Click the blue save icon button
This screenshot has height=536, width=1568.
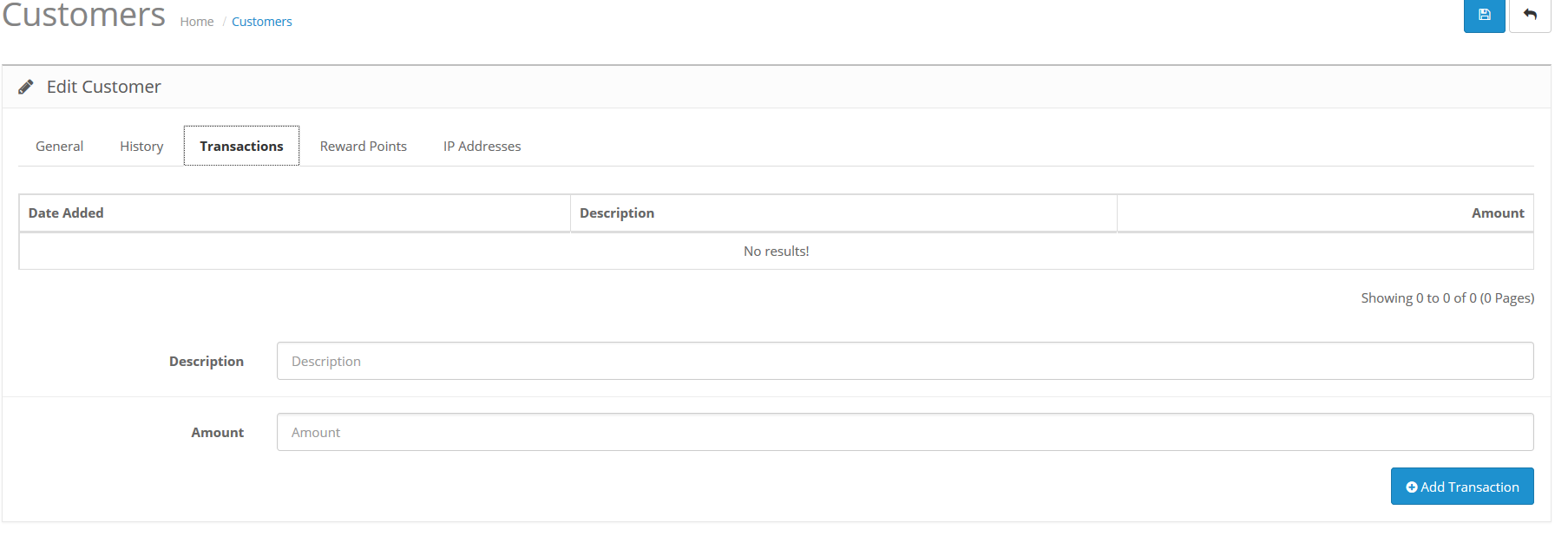[x=1484, y=15]
